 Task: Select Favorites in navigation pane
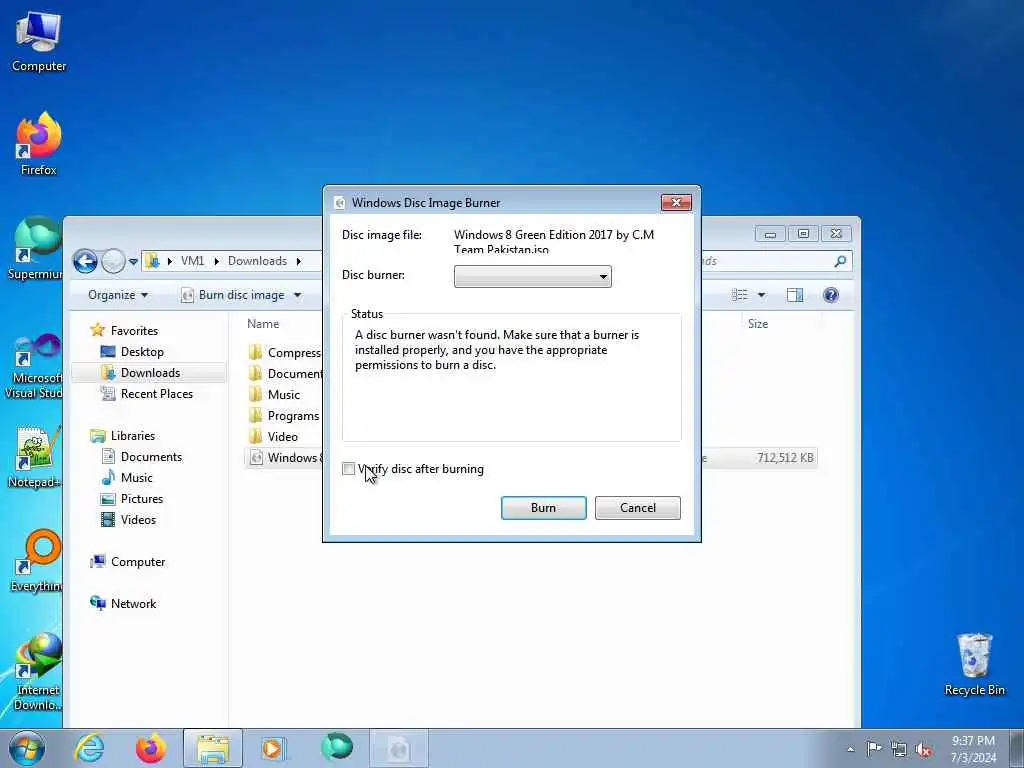pyautogui.click(x=134, y=330)
